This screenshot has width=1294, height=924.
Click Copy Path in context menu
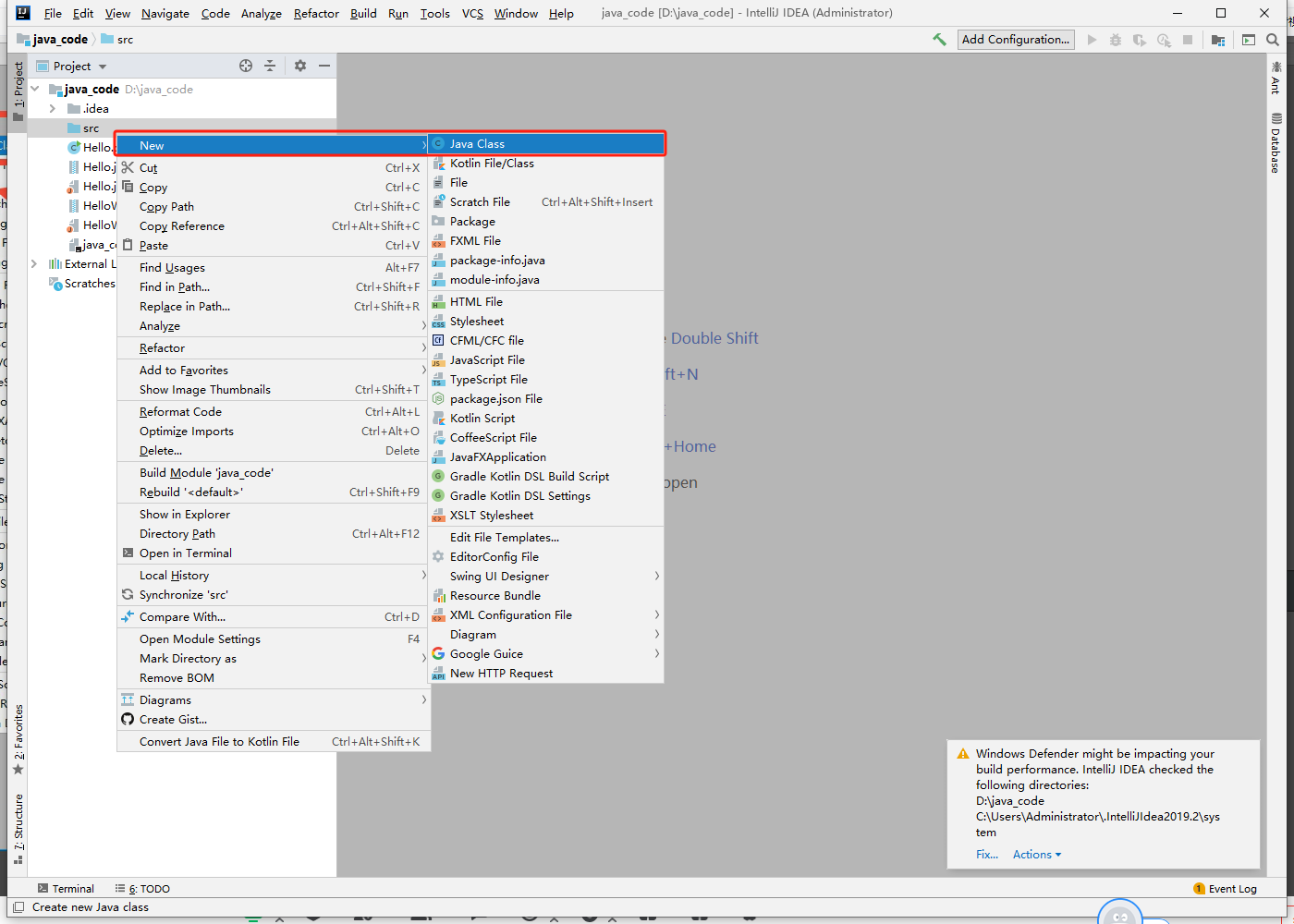coord(274,207)
